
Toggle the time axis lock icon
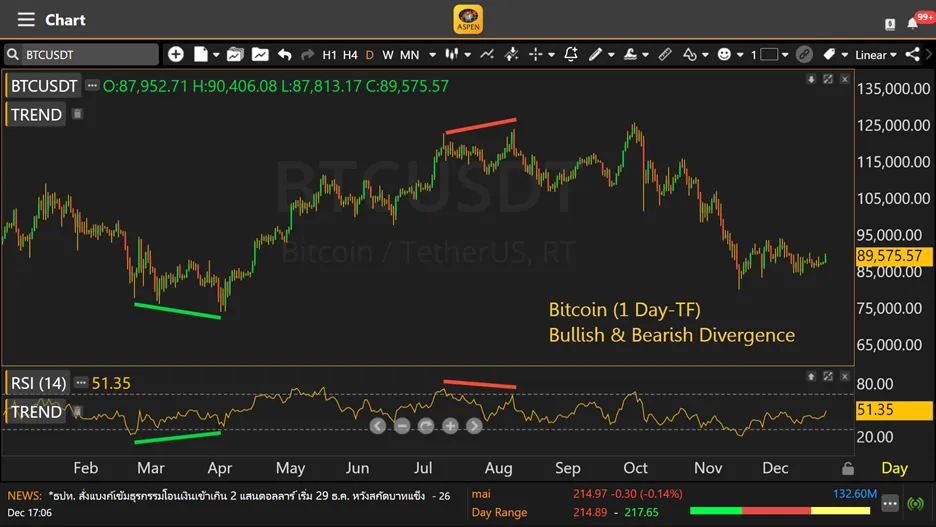coord(848,468)
